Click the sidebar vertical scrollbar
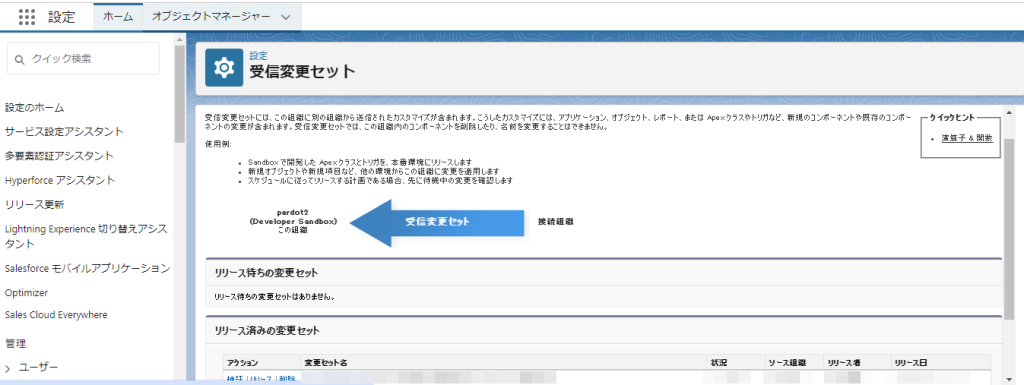This screenshot has height=385, width=1024. (180, 95)
